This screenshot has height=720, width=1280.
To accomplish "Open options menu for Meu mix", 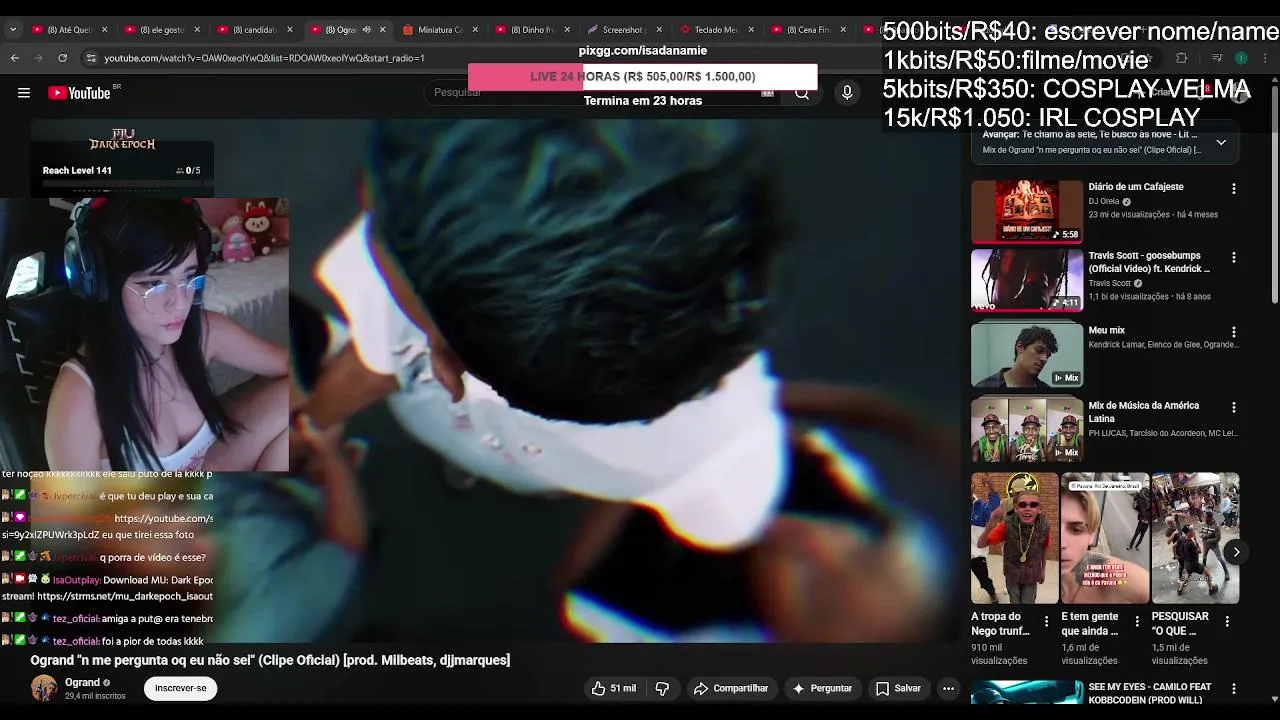I will (1233, 332).
